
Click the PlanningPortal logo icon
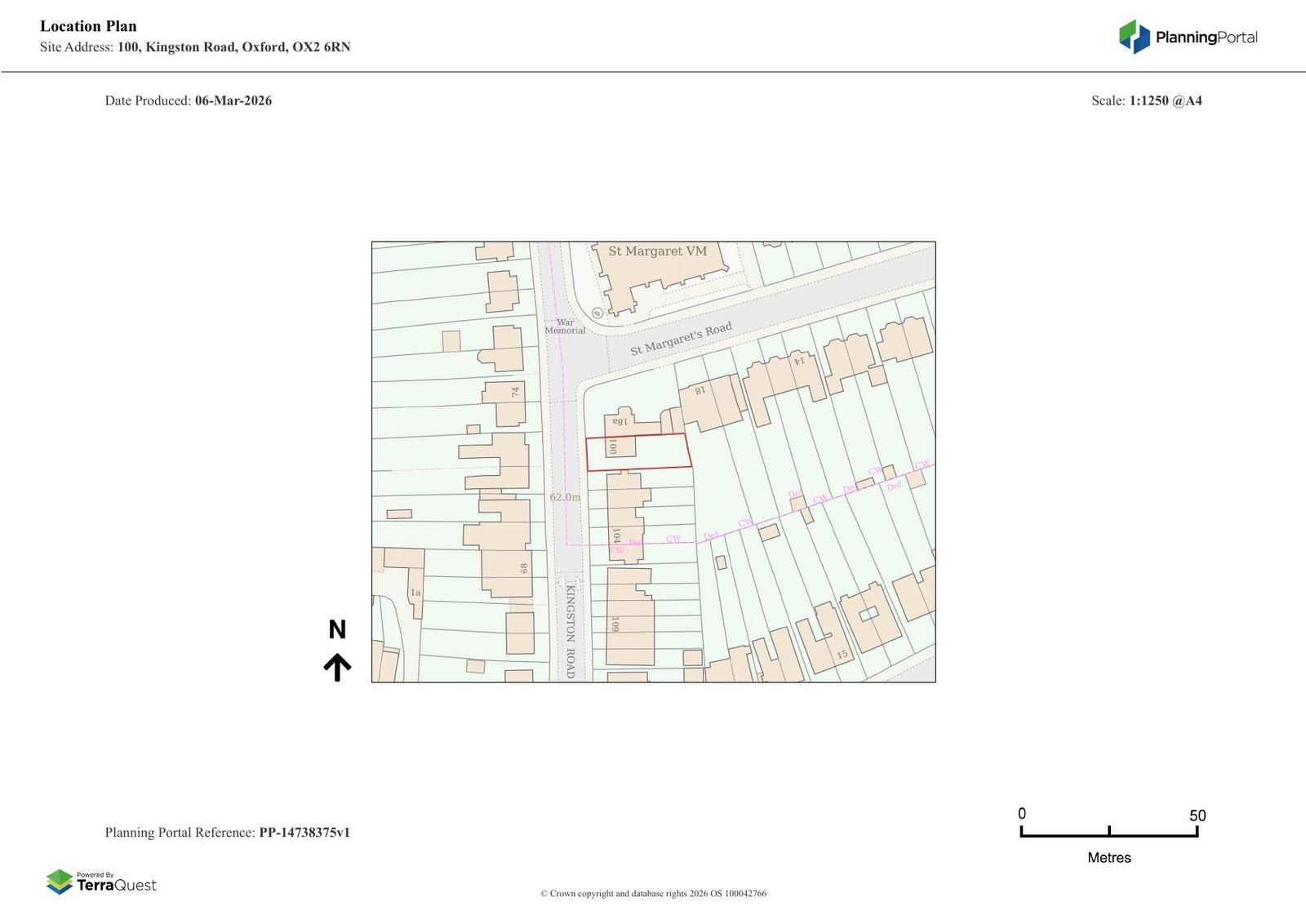[x=1134, y=37]
